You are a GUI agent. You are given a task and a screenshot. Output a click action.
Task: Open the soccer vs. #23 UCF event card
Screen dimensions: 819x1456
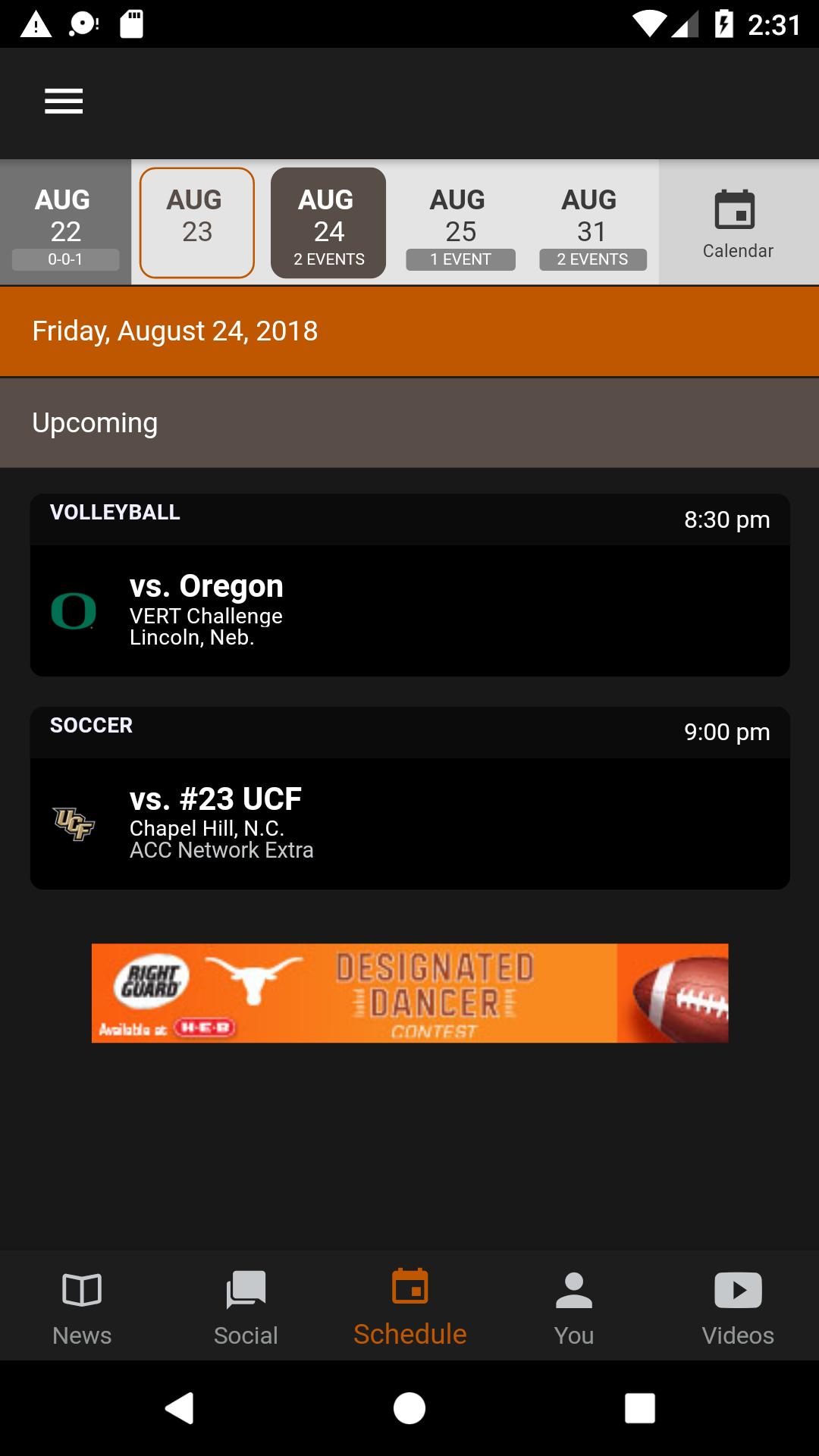tap(410, 799)
